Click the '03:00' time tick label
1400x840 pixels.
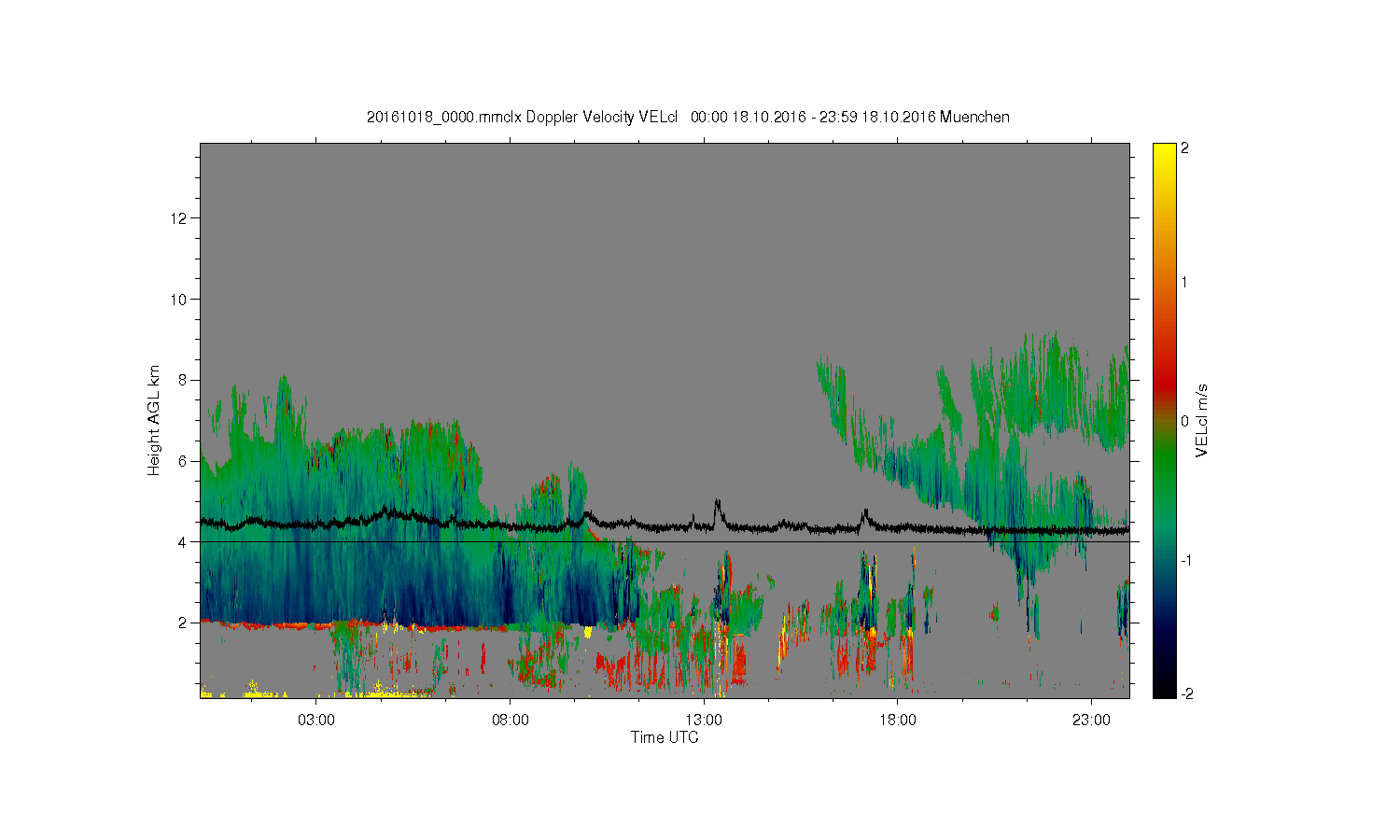pyautogui.click(x=316, y=721)
